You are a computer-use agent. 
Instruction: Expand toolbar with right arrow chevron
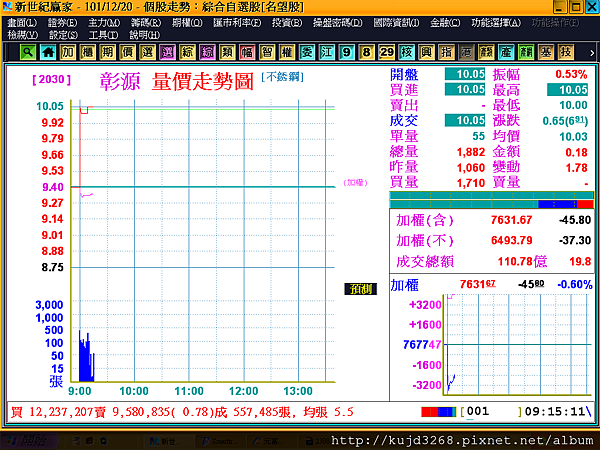[x=592, y=53]
